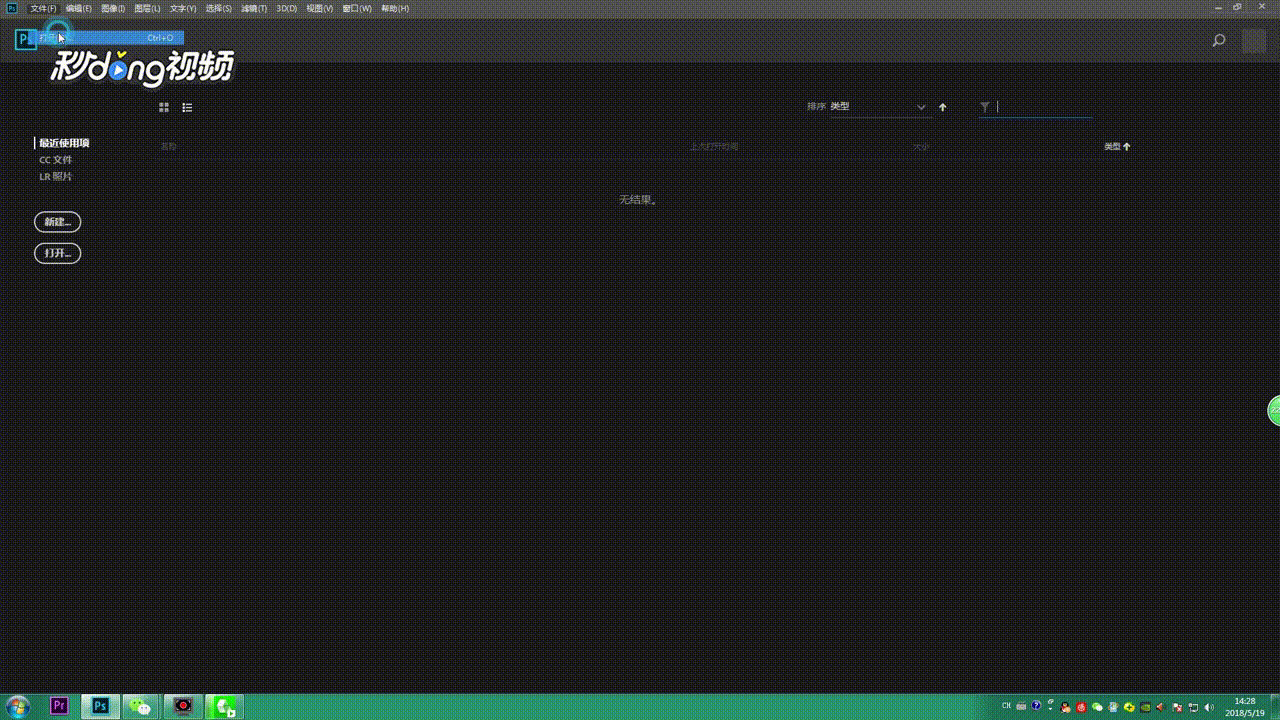The image size is (1280, 720).
Task: Sort by the 名称 column header
Action: 168,146
